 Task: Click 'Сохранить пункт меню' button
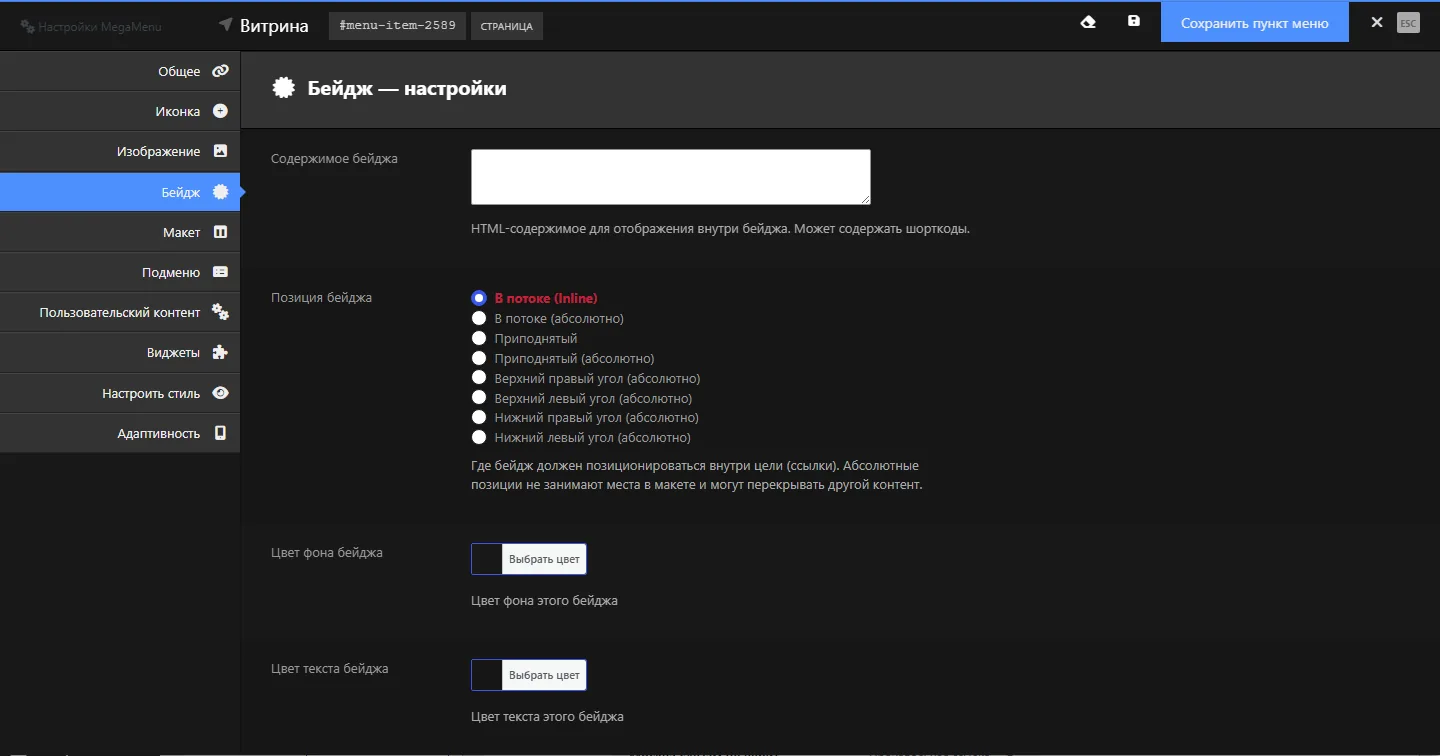click(1254, 22)
